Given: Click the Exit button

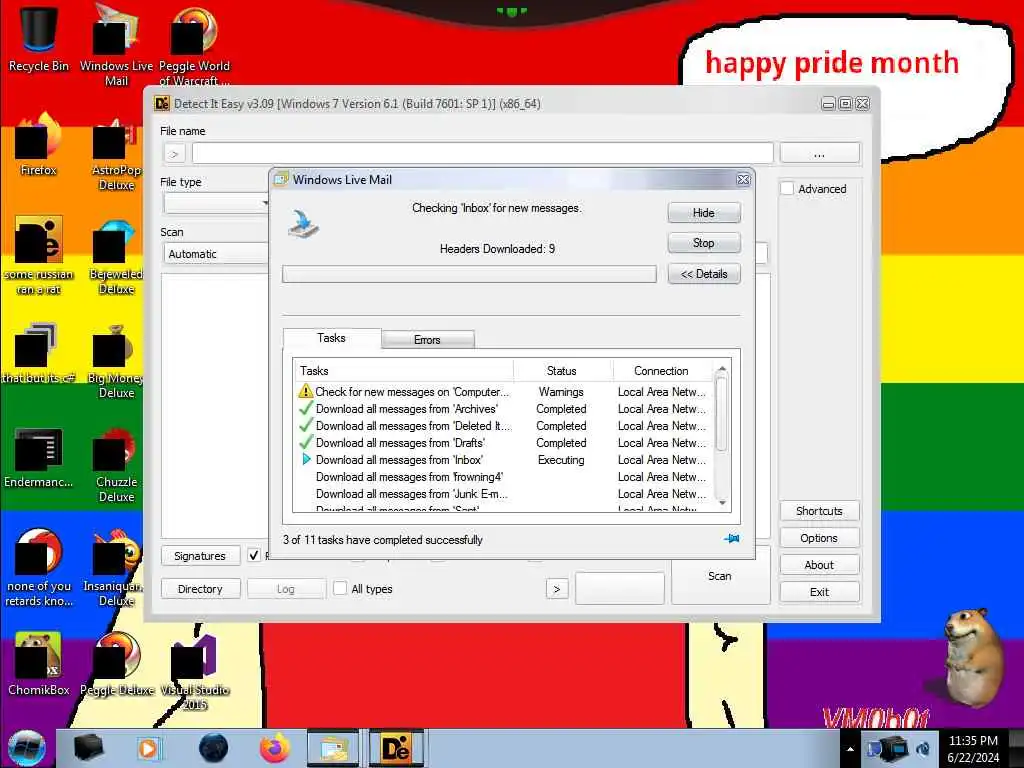Looking at the screenshot, I should tap(820, 592).
